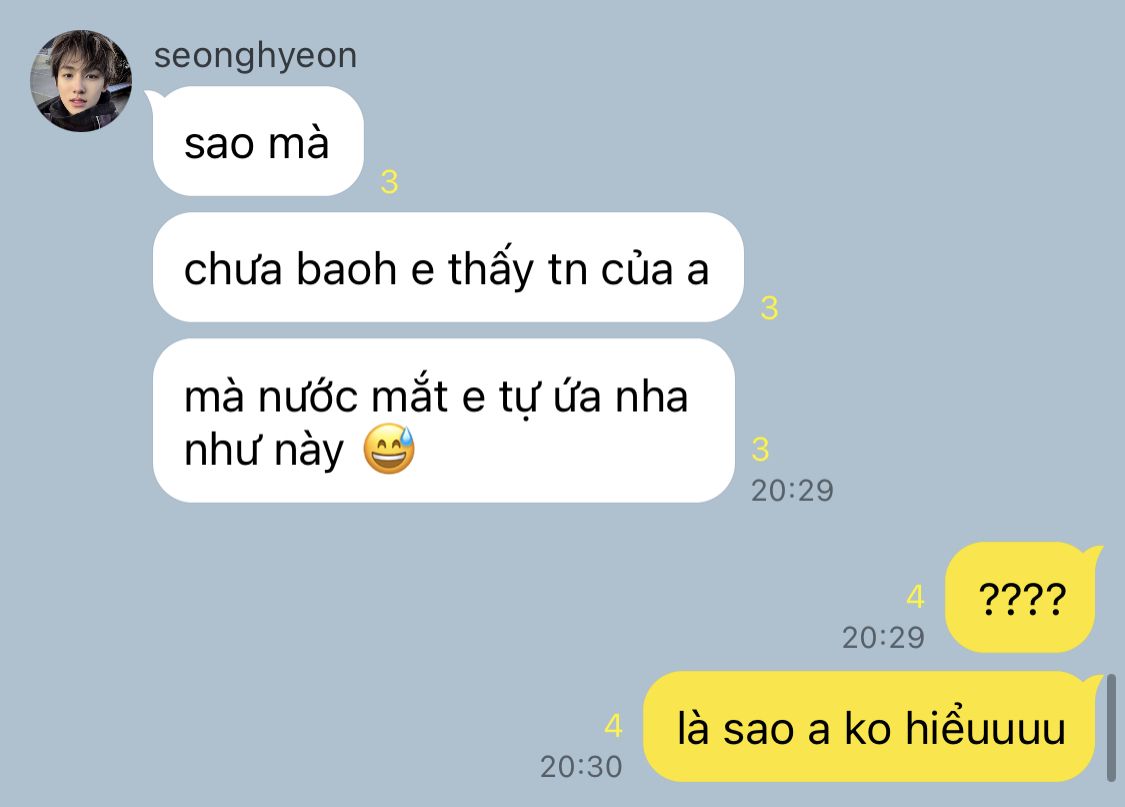Tap unread count 3 beside second message
Screen dimensions: 1125x807
[769, 308]
